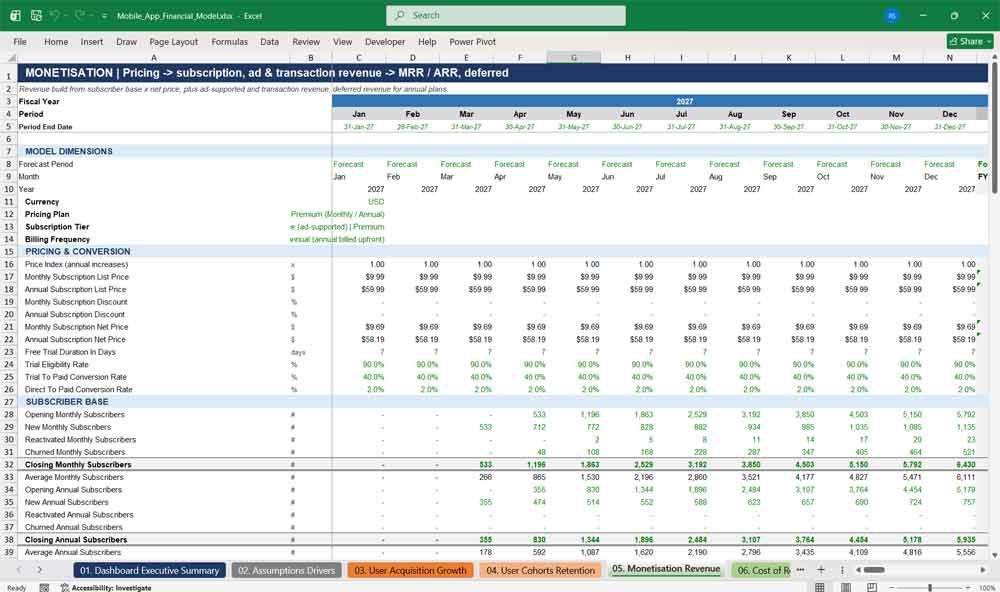Open the Insert ribbon tab
Screen dimensions: 1000x592
(x=92, y=41)
